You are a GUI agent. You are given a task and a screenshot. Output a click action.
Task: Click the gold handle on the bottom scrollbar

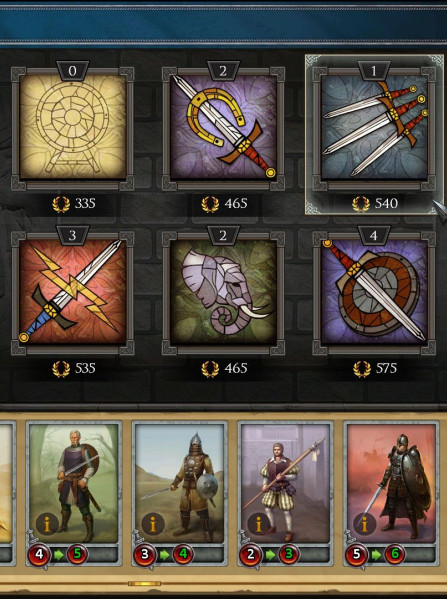(x=144, y=584)
